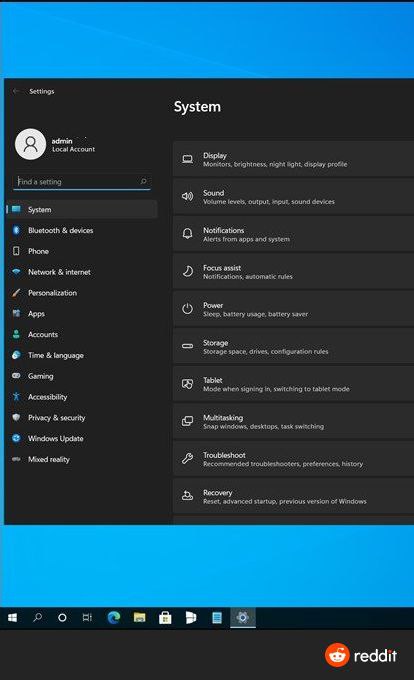The height and width of the screenshot is (680, 414).
Task: Select Reset, advanced startup description text
Action: pyautogui.click(x=285, y=501)
